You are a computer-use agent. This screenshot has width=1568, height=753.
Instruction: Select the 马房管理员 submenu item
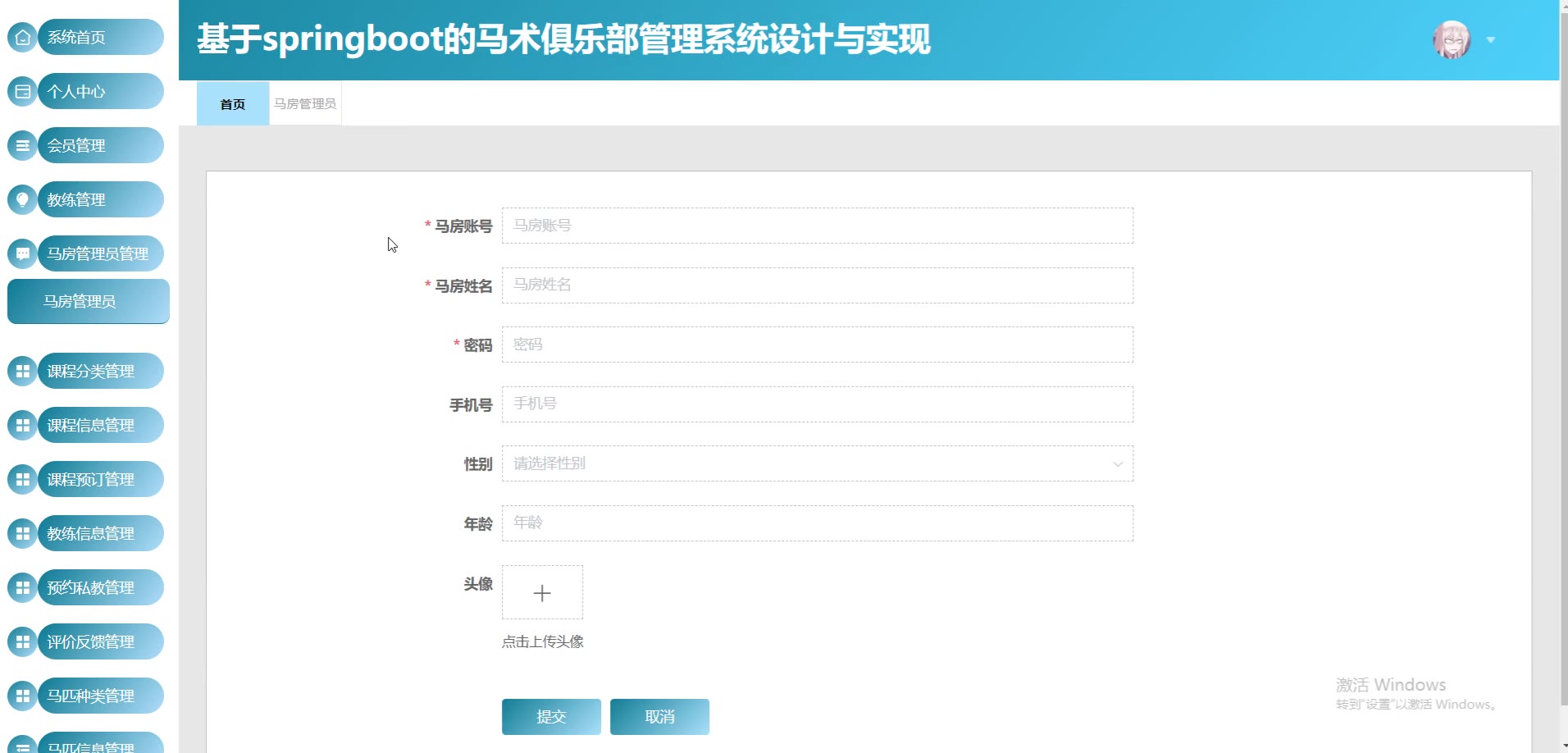[89, 301]
